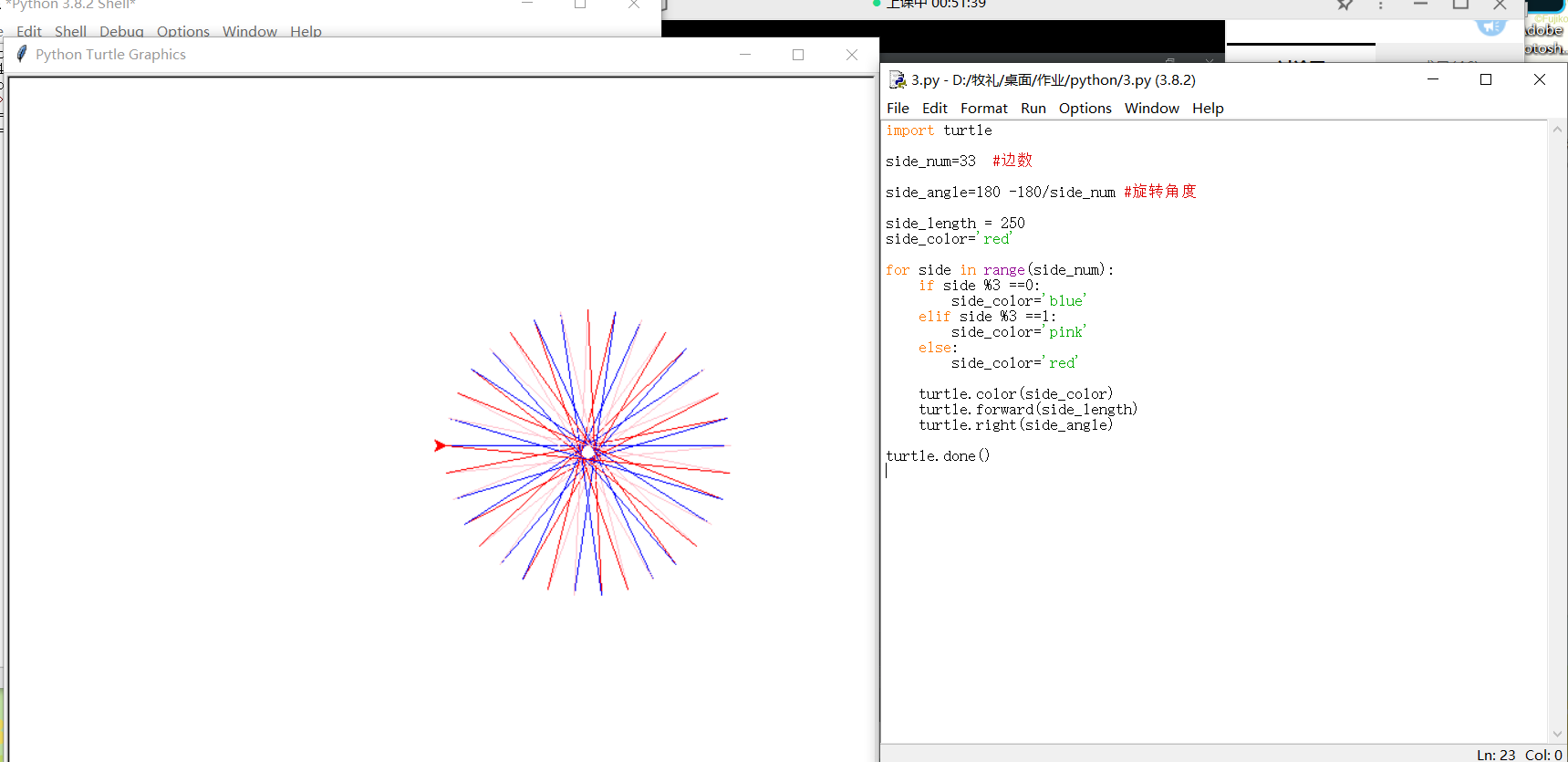Open the three-dot more options menu

[x=1380, y=5]
